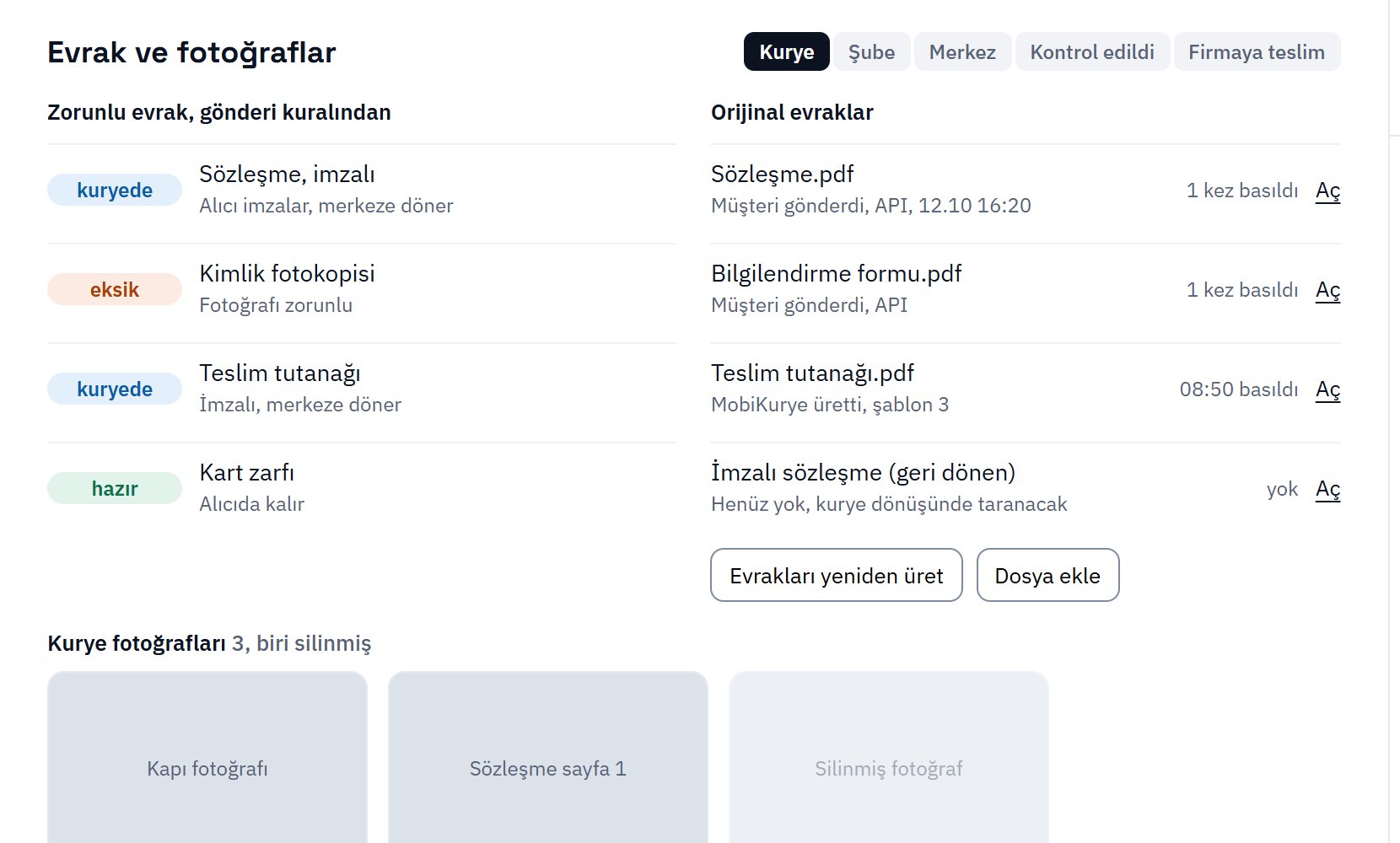Screen dimensions: 1400x843
Task: Open Bilgilendirme formu.pdf with Aç link
Action: tap(1327, 290)
